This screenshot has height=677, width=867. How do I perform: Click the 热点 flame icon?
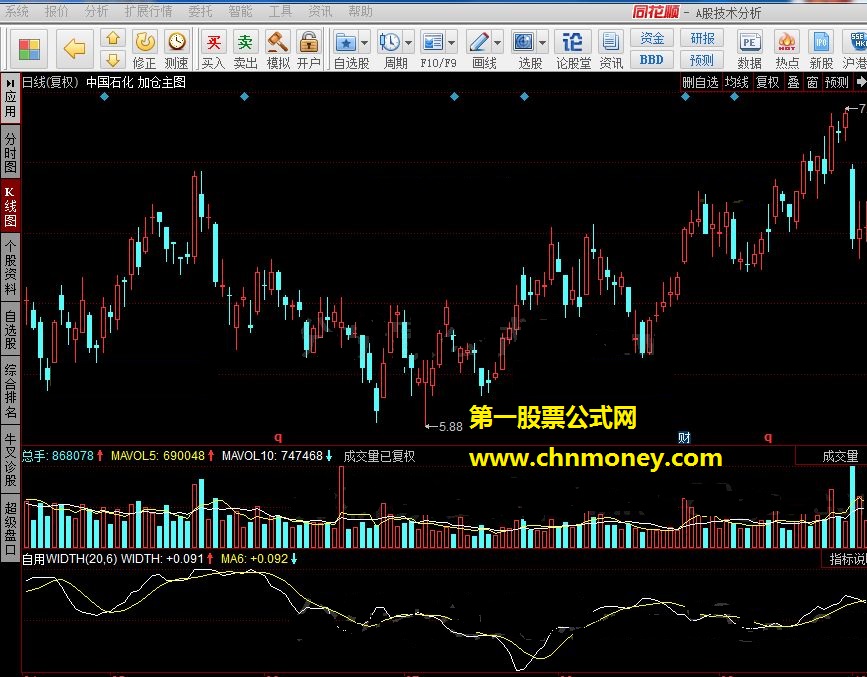pyautogui.click(x=786, y=42)
